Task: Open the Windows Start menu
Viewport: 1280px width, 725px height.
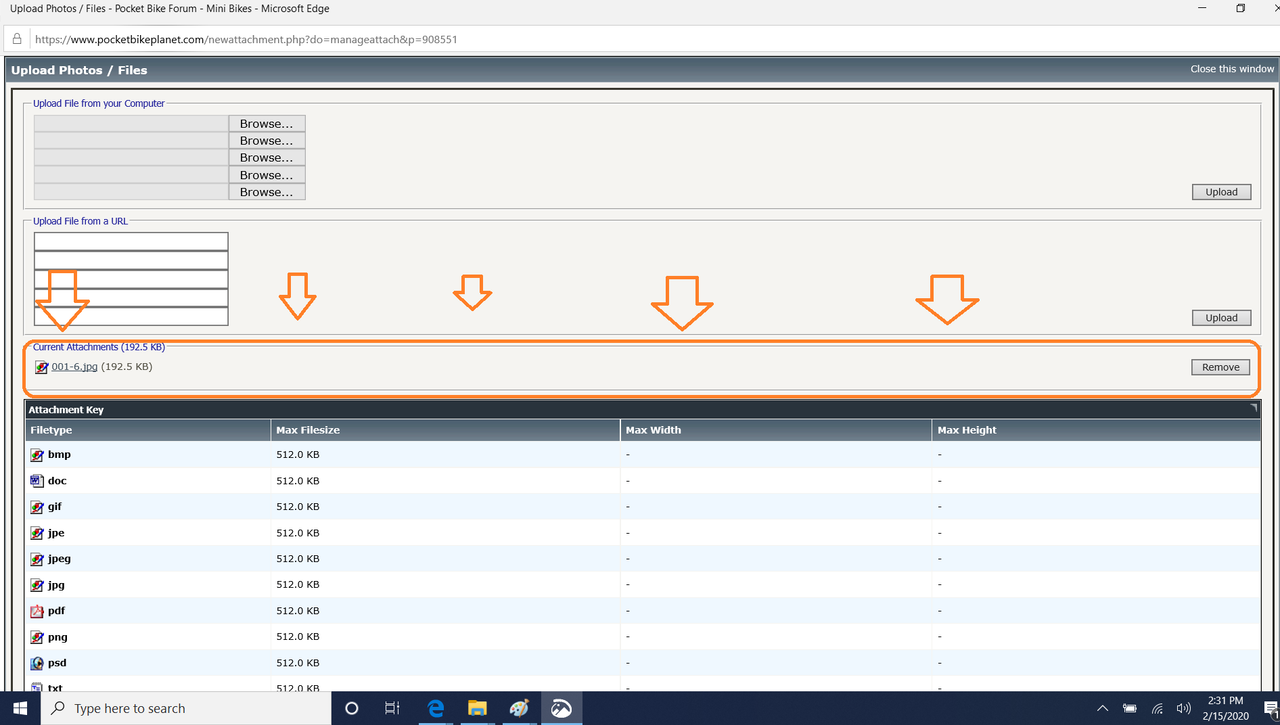Action: tap(18, 708)
